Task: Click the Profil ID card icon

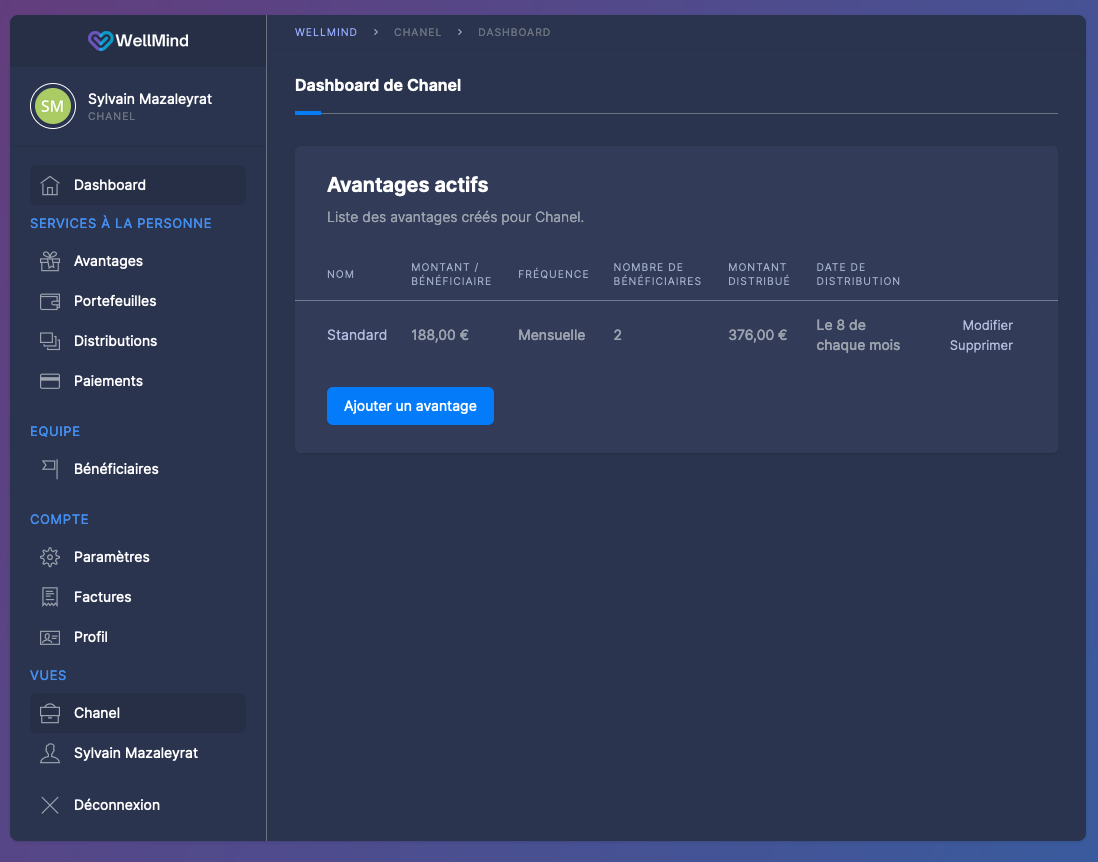Action: (x=50, y=637)
